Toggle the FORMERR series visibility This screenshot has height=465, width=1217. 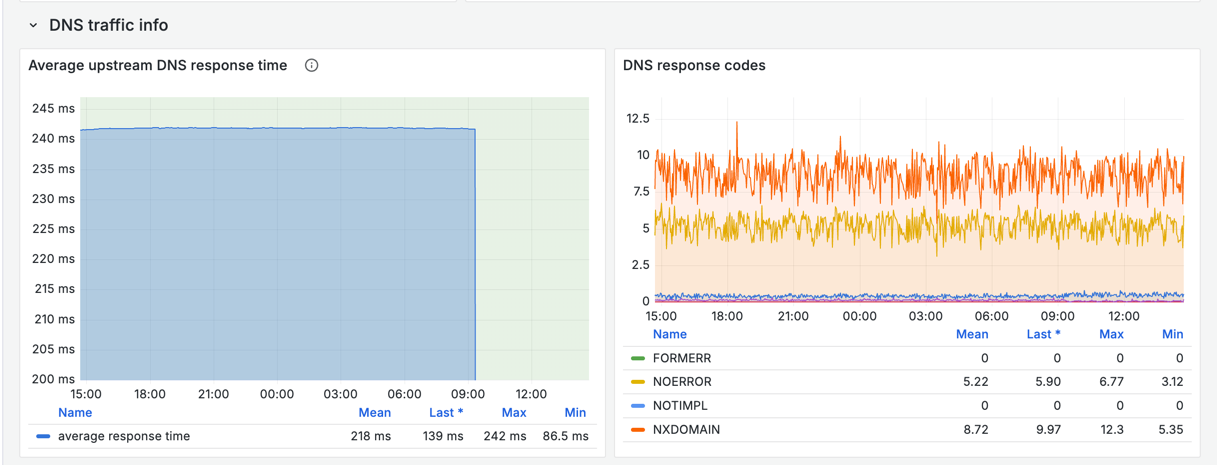click(x=682, y=358)
